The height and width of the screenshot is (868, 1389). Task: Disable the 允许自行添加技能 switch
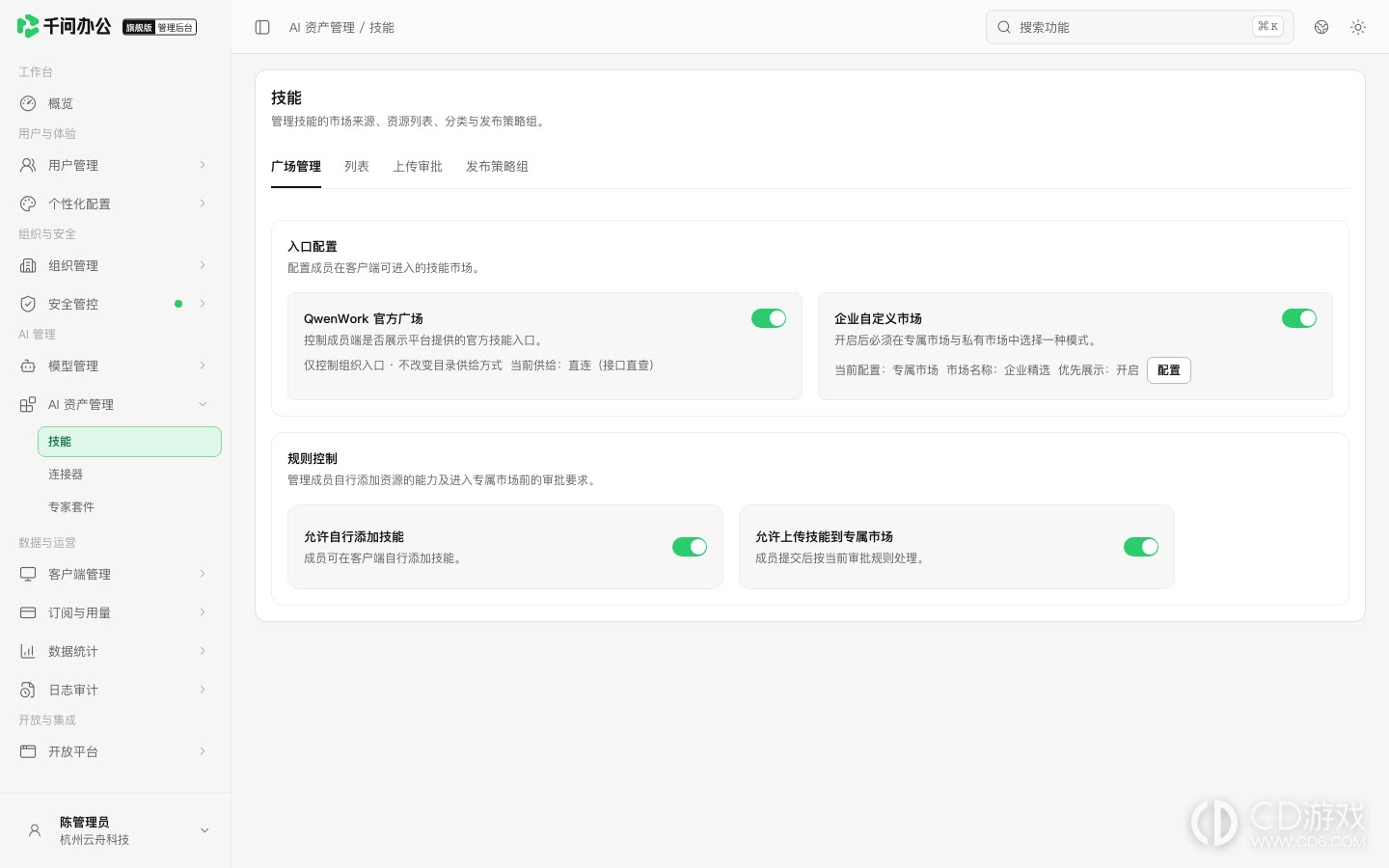click(x=690, y=547)
